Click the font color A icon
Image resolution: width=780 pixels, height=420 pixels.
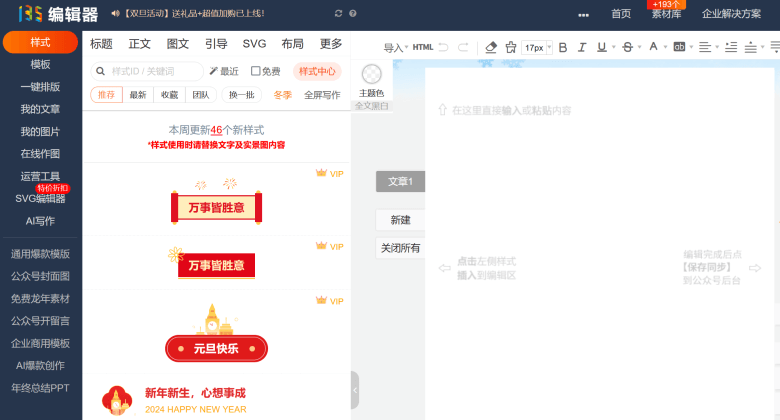(653, 46)
